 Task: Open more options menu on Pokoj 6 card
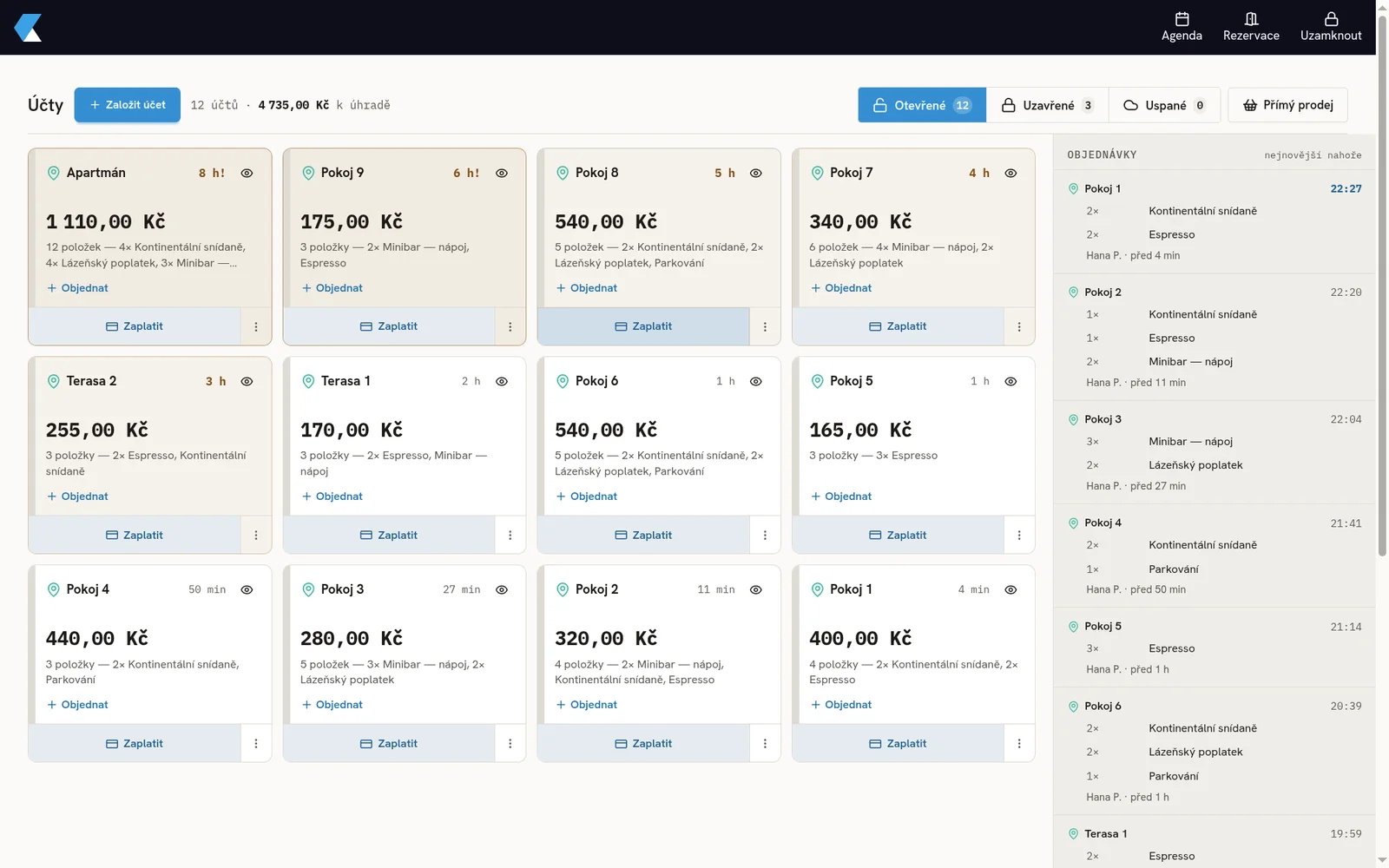[765, 535]
